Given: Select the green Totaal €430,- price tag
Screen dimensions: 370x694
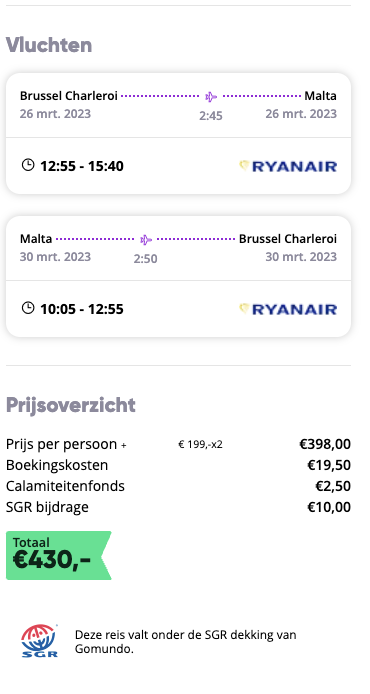Looking at the screenshot, I should [x=58, y=555].
